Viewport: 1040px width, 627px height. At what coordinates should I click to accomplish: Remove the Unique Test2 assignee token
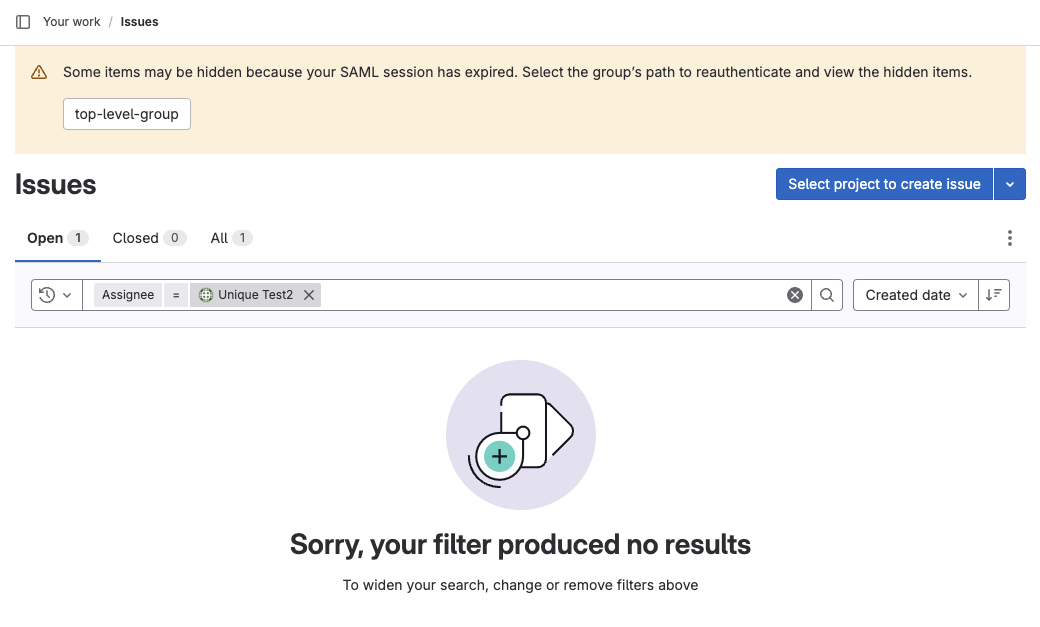tap(308, 294)
